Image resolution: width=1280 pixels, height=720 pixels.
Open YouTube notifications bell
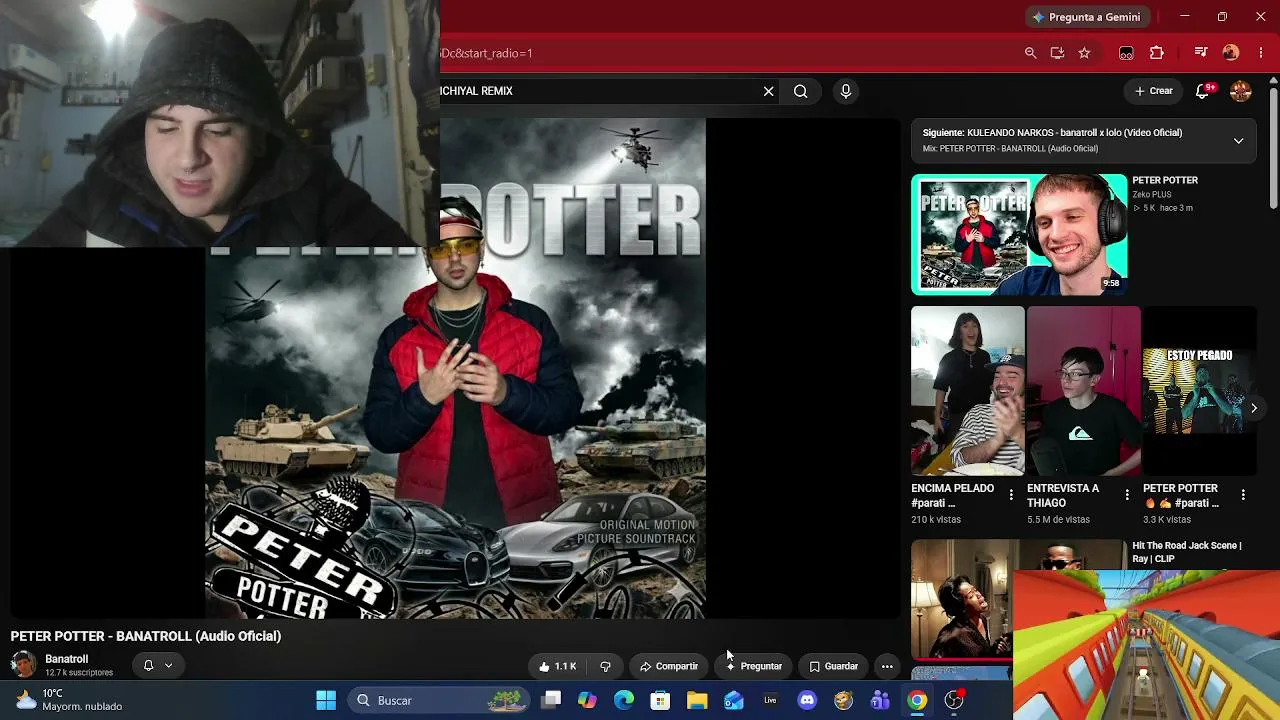coord(1203,91)
